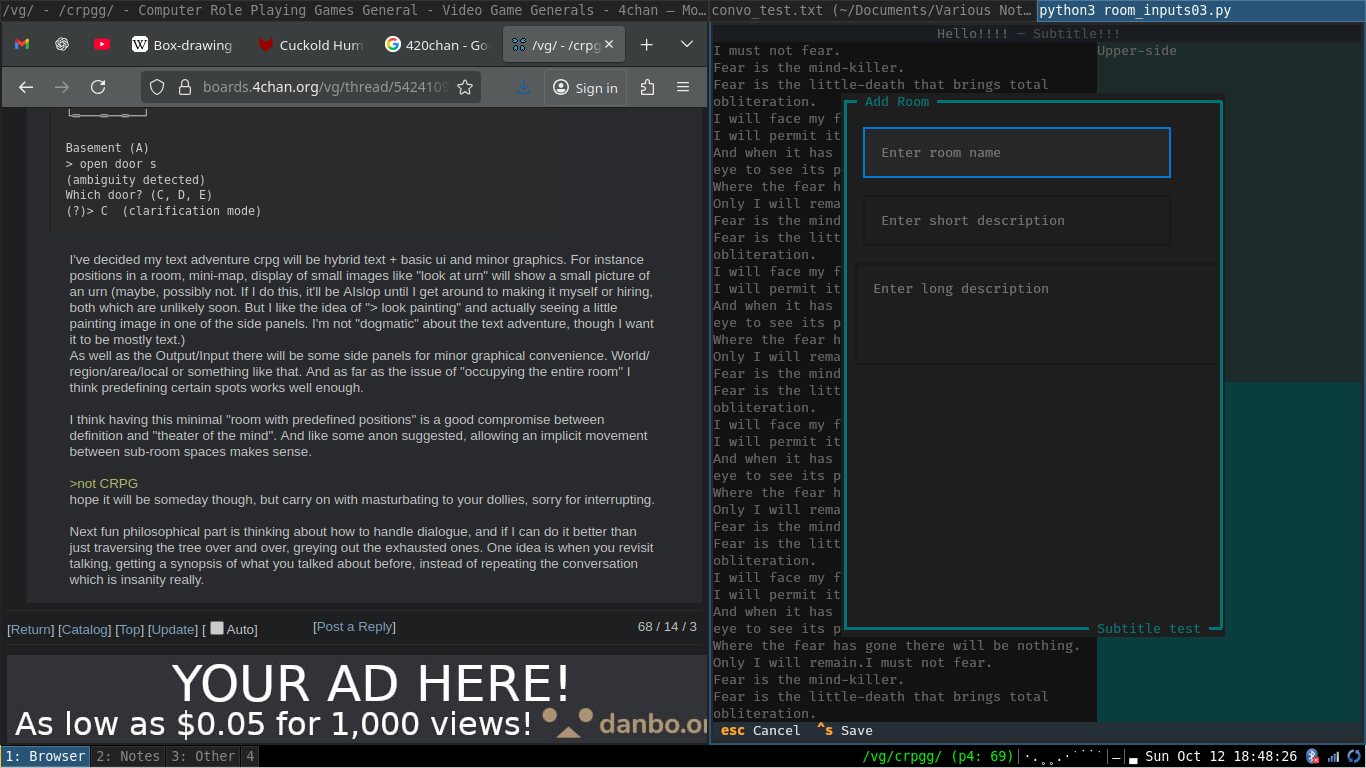This screenshot has width=1366, height=768.
Task: Click the tracking protection shield icon
Action: [157, 87]
